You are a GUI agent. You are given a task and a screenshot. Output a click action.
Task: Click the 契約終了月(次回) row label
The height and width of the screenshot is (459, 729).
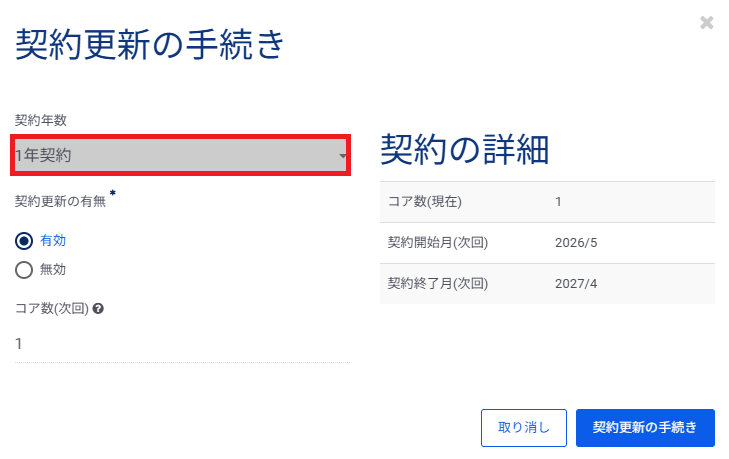click(x=437, y=283)
